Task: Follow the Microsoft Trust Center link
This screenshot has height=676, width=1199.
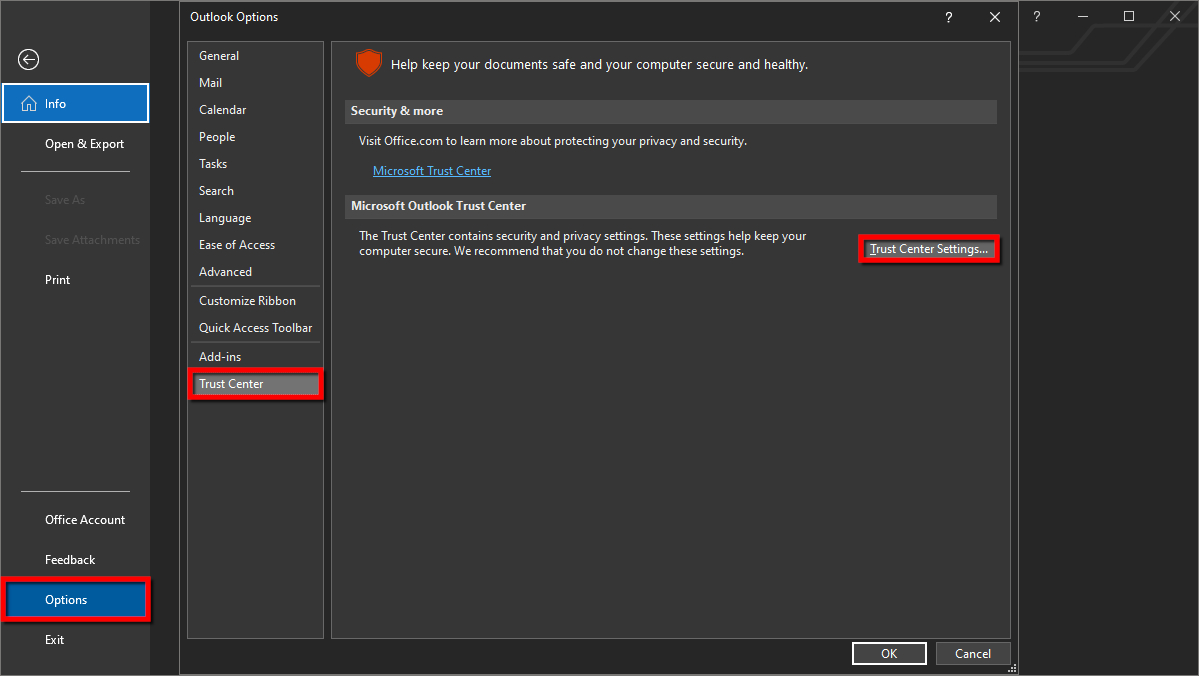Action: coord(432,171)
